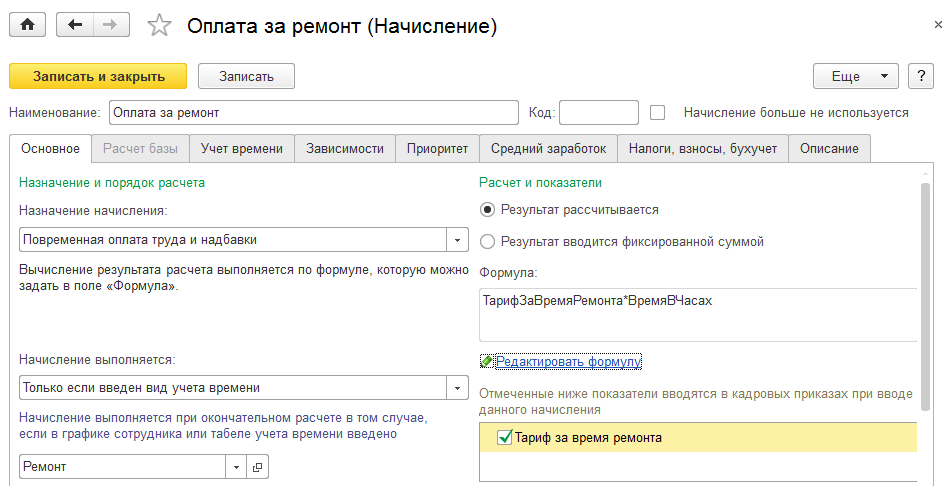Expand the 'Назначение начисления' dropdown
950x486 pixels.
pos(458,240)
